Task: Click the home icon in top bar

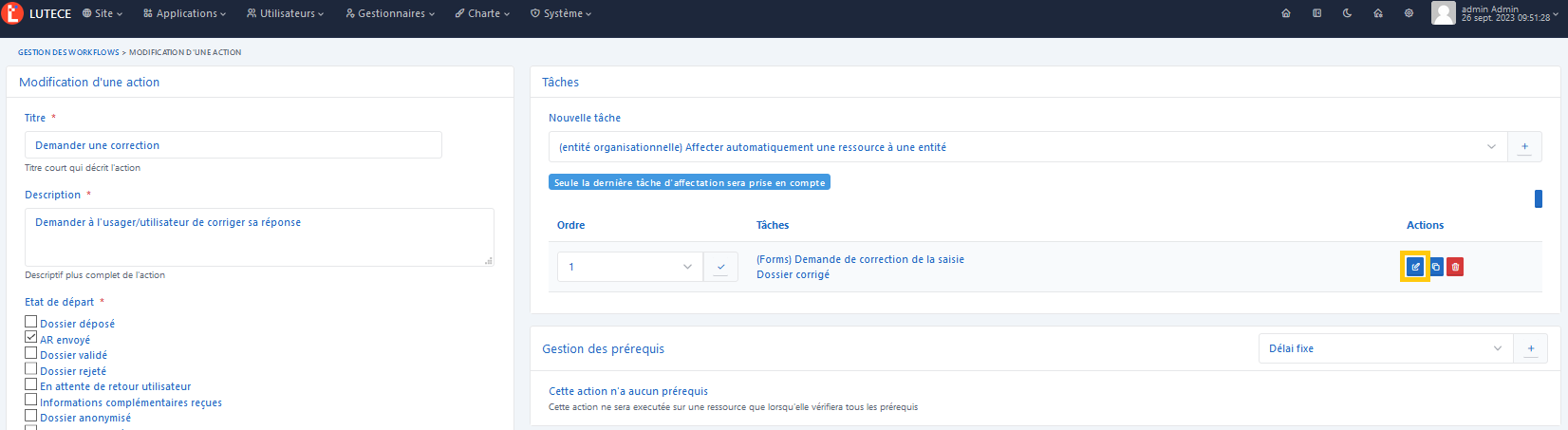Action: (x=1286, y=13)
